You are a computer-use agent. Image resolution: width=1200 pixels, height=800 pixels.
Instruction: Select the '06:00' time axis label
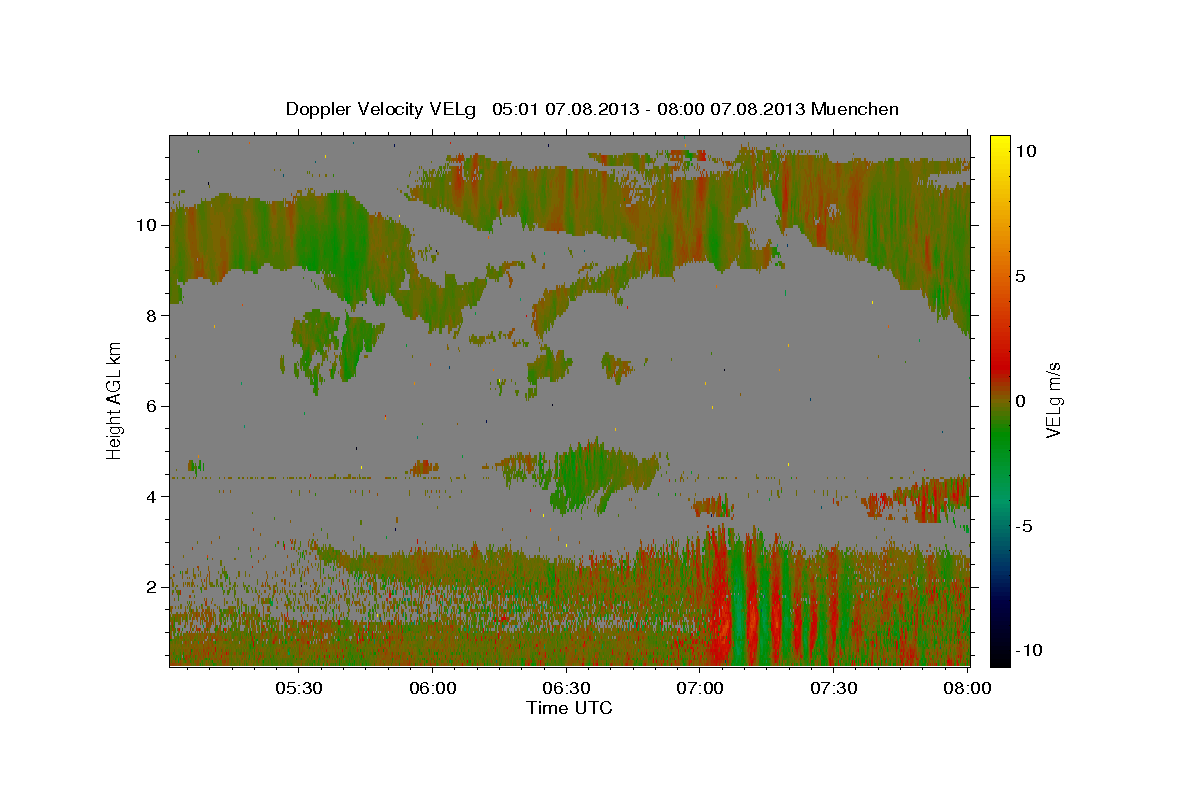(x=433, y=688)
